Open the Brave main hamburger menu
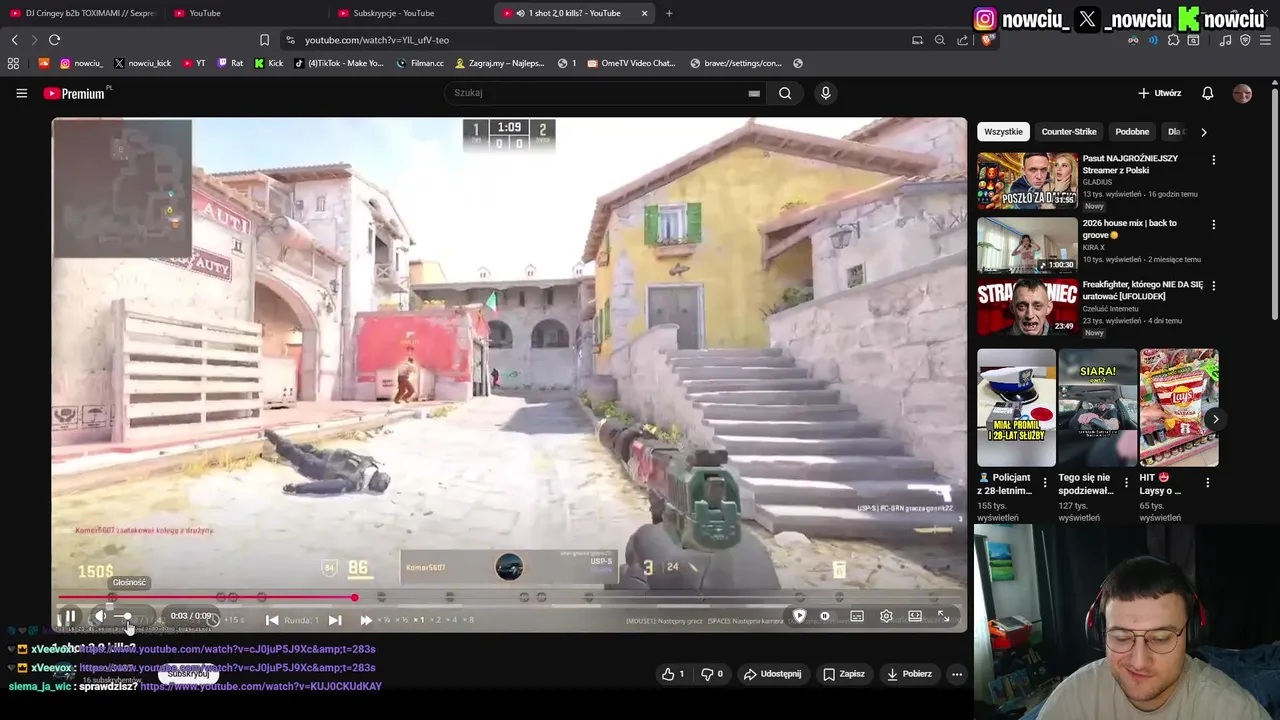The image size is (1280, 720). 1265,40
